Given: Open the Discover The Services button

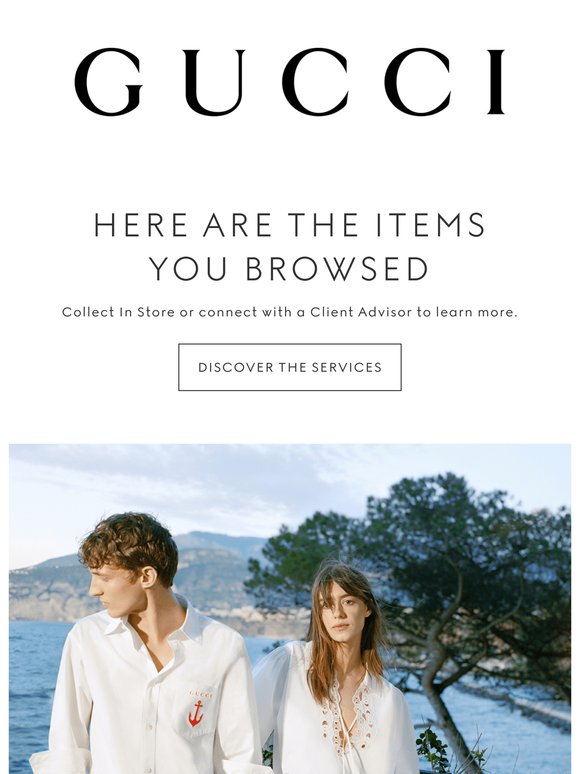Looking at the screenshot, I should coord(290,367).
